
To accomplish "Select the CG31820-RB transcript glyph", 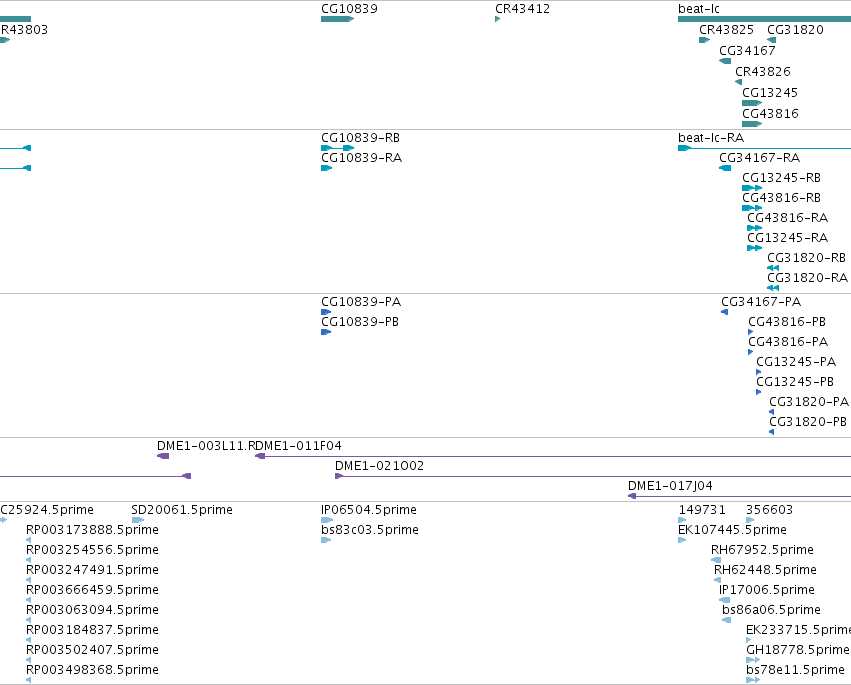I will [773, 268].
